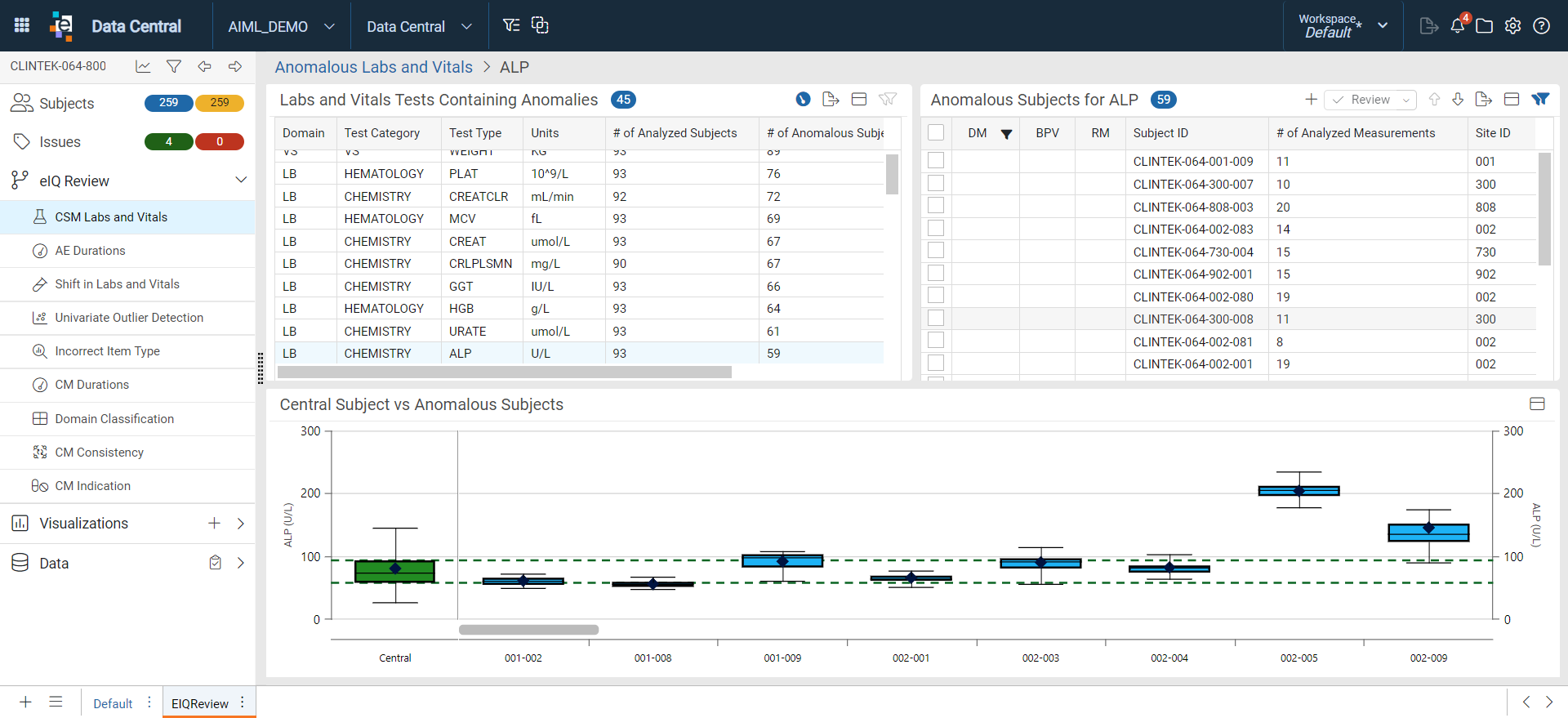1568x718 pixels.
Task: Switch to the Default tab at bottom
Action: coord(113,703)
